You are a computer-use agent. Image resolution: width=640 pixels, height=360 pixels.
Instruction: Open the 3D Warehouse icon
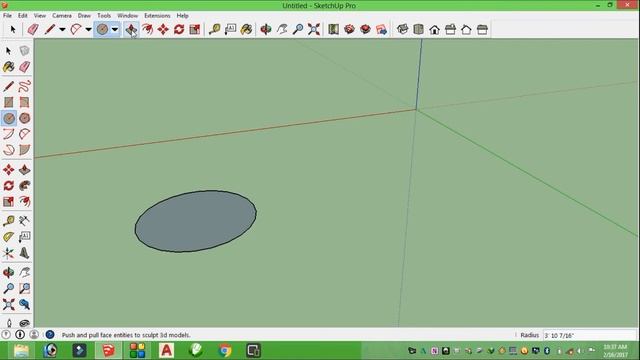coord(349,29)
